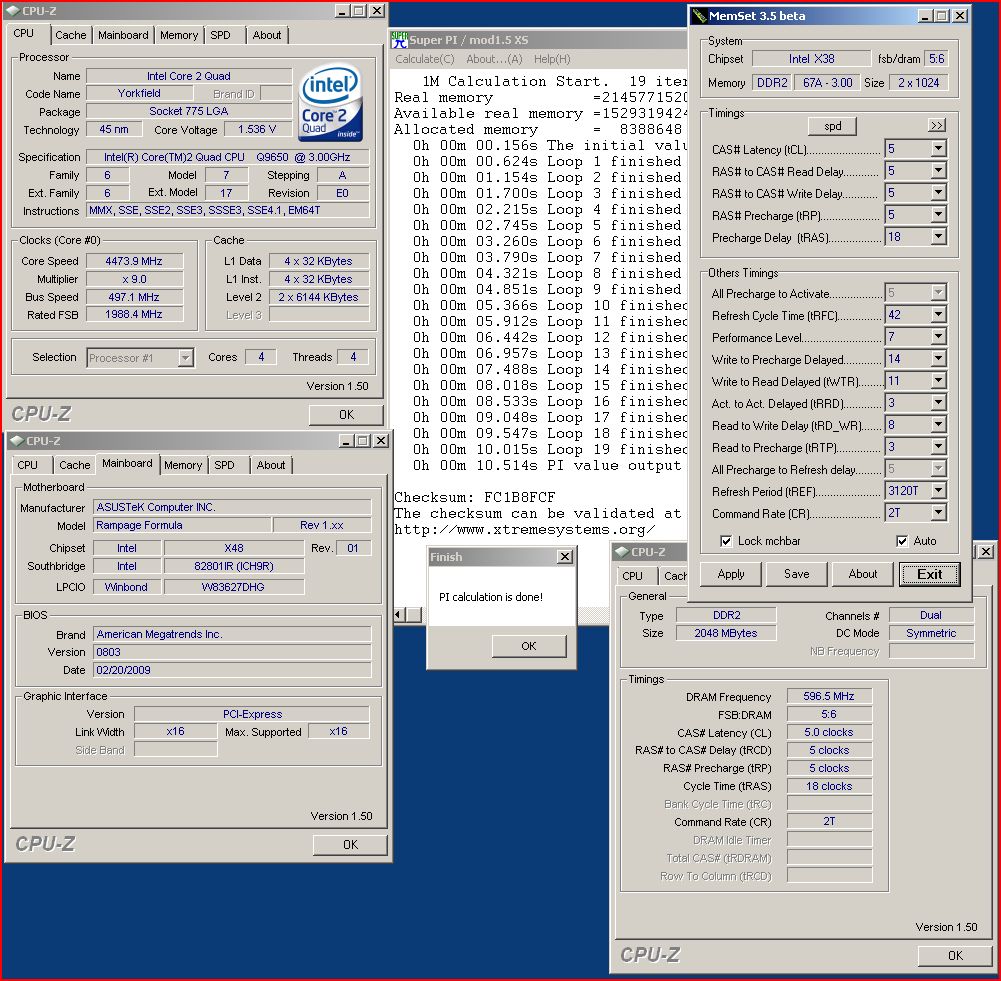The image size is (1001, 981).
Task: Click the Memory CPU-Z window title icon
Action: (x=622, y=551)
